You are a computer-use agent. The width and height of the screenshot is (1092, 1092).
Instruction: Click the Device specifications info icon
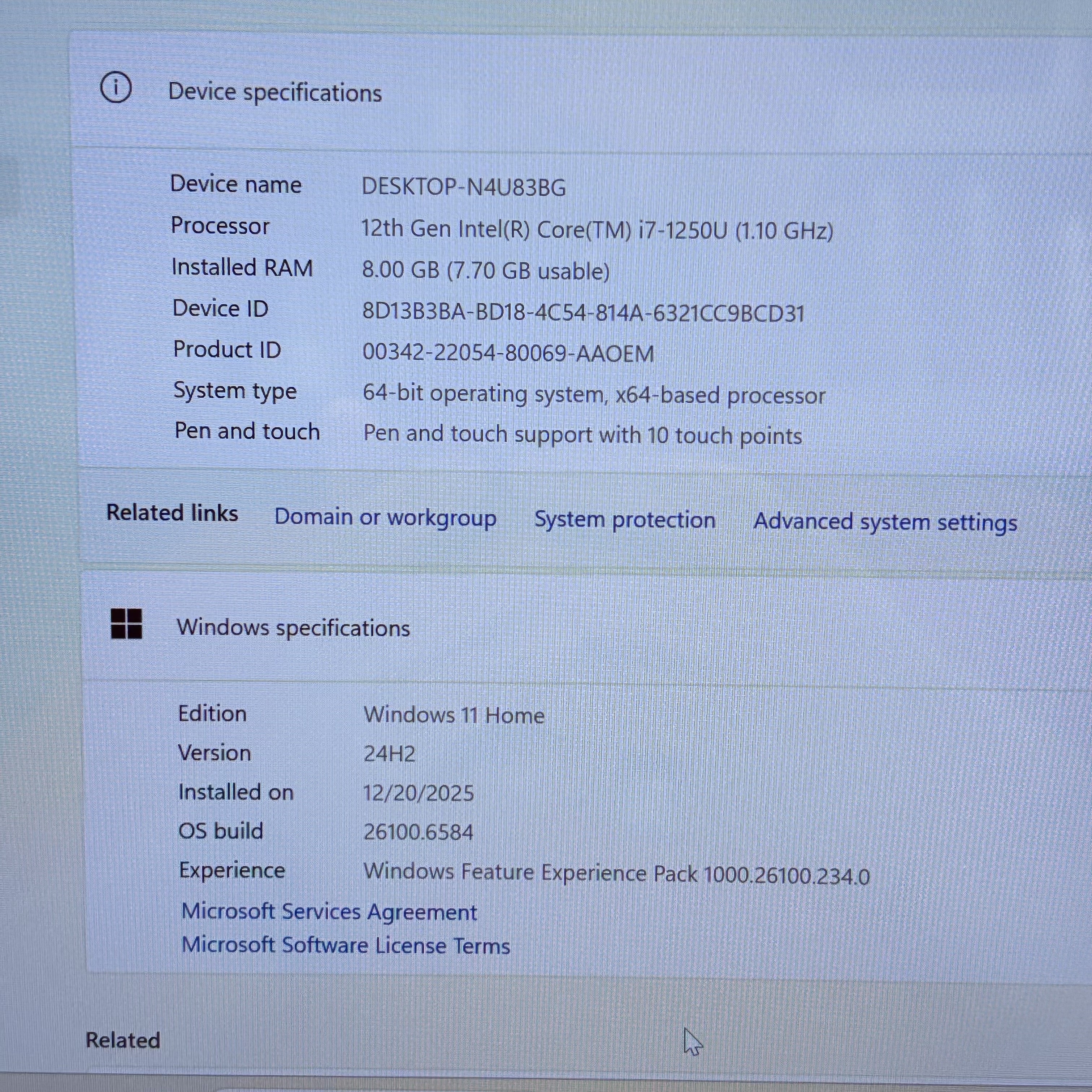pyautogui.click(x=116, y=88)
